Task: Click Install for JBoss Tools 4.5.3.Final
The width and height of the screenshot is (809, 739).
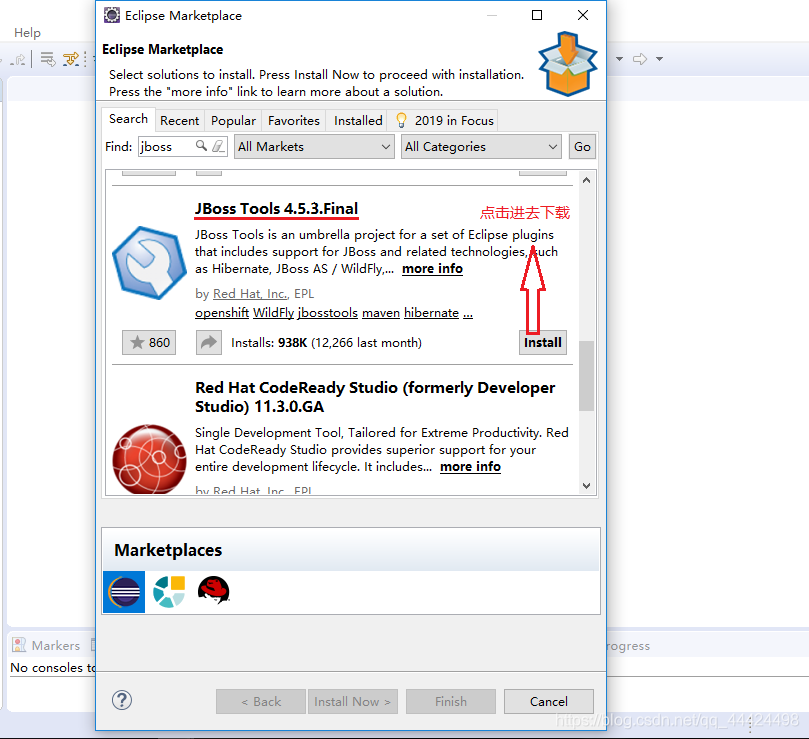Action: (x=543, y=343)
